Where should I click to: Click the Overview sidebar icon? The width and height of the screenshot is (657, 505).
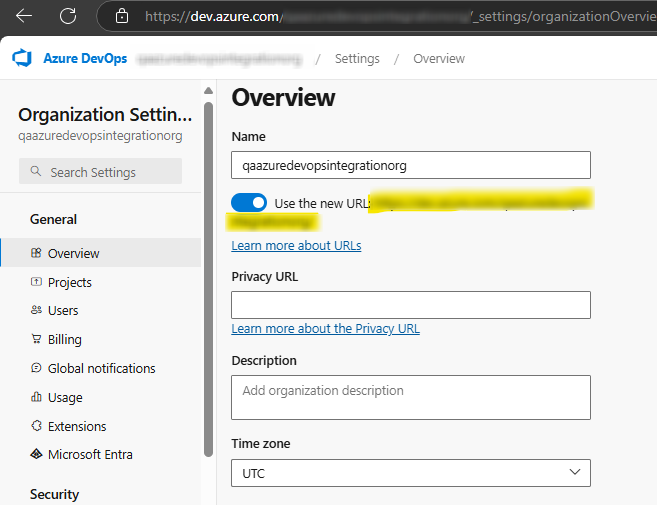[x=36, y=254]
